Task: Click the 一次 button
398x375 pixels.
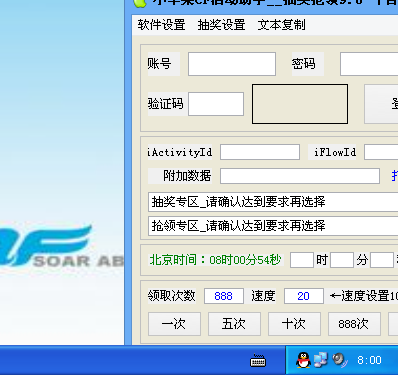Action: click(x=174, y=324)
